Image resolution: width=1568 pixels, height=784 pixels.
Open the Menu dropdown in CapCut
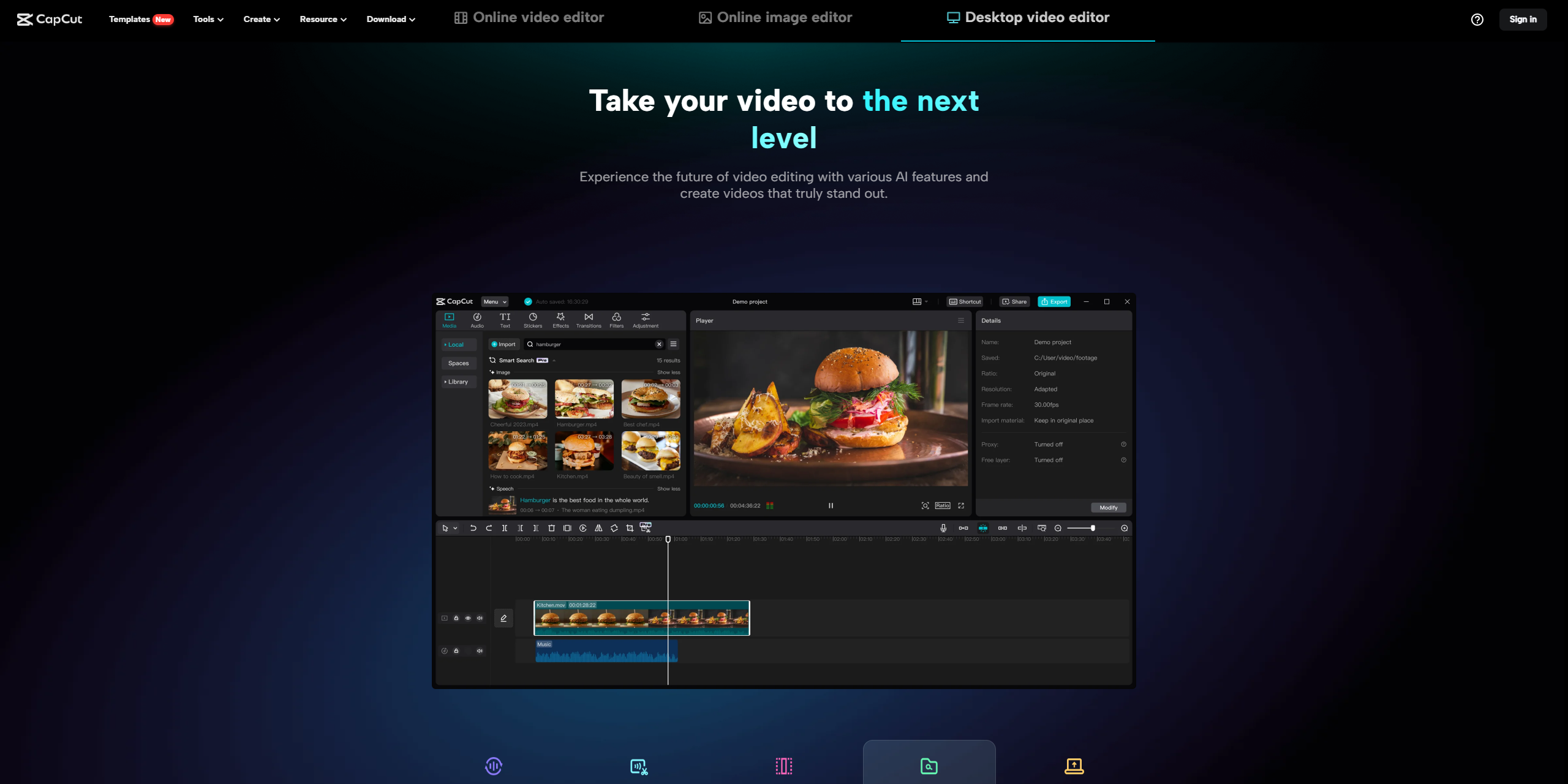click(x=494, y=301)
